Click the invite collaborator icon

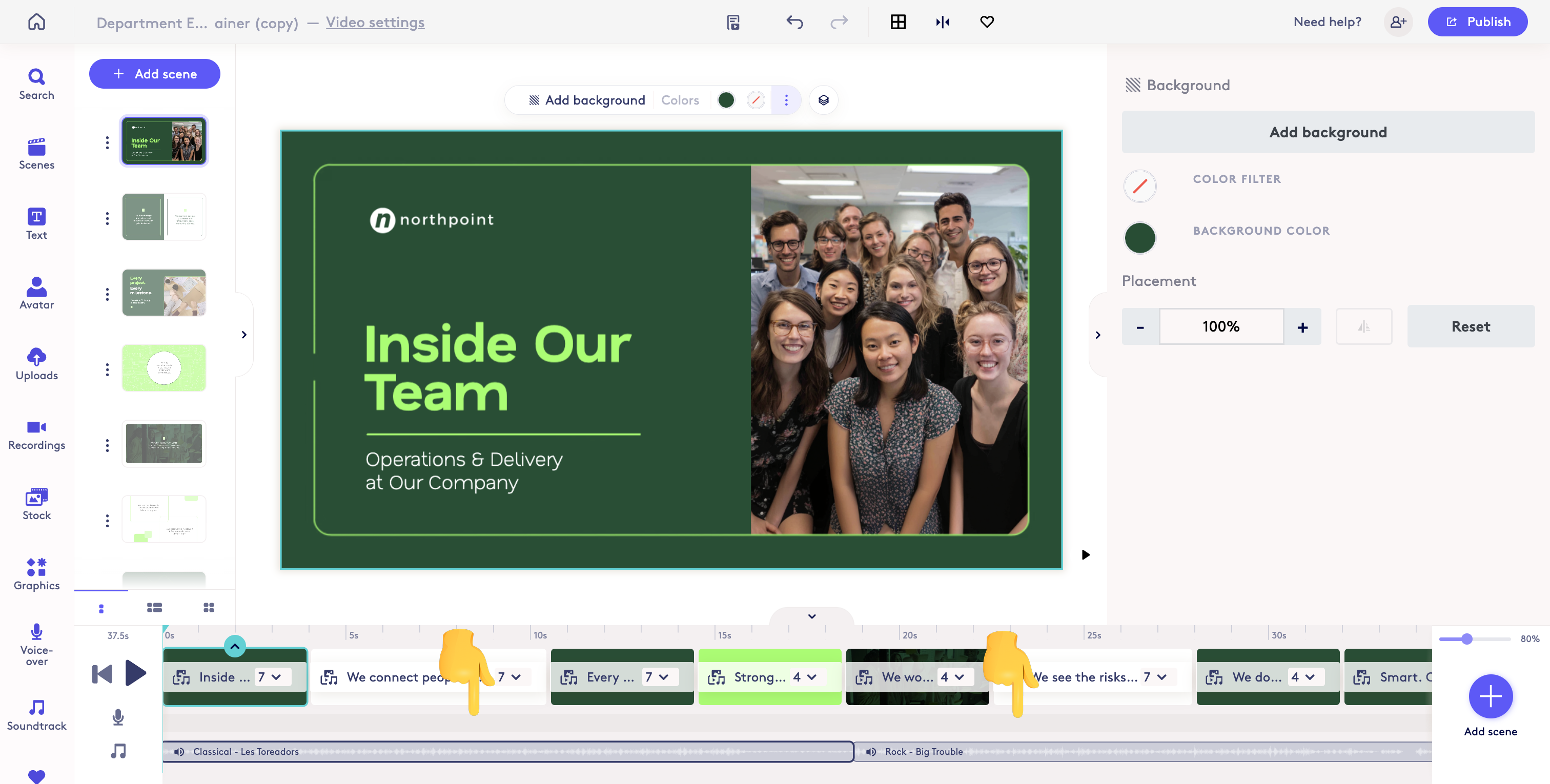tap(1398, 22)
